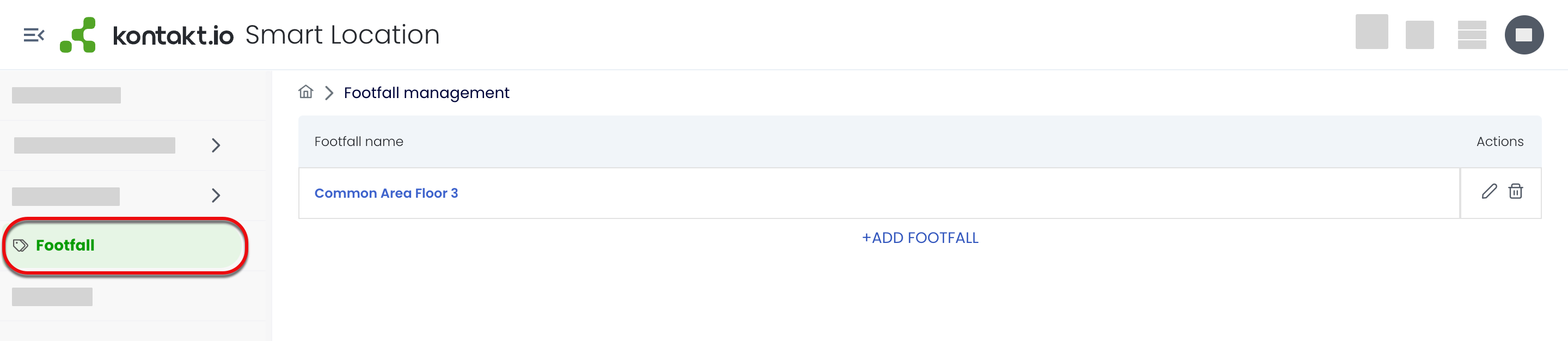Image resolution: width=1568 pixels, height=341 pixels.
Task: Click the largest gray square in the header
Action: pos(1371,32)
